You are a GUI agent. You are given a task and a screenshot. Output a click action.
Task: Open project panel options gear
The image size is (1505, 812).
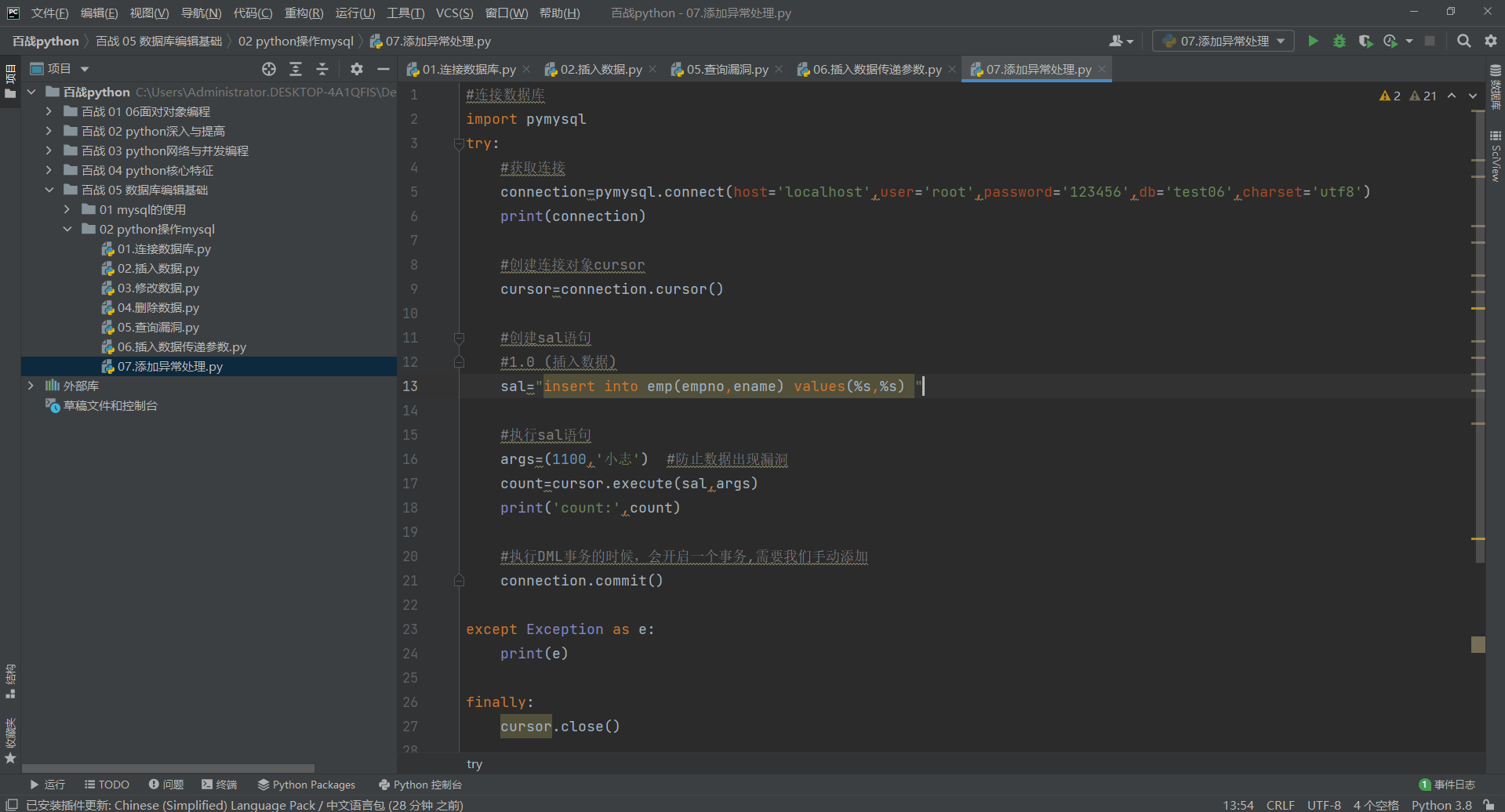tap(357, 69)
